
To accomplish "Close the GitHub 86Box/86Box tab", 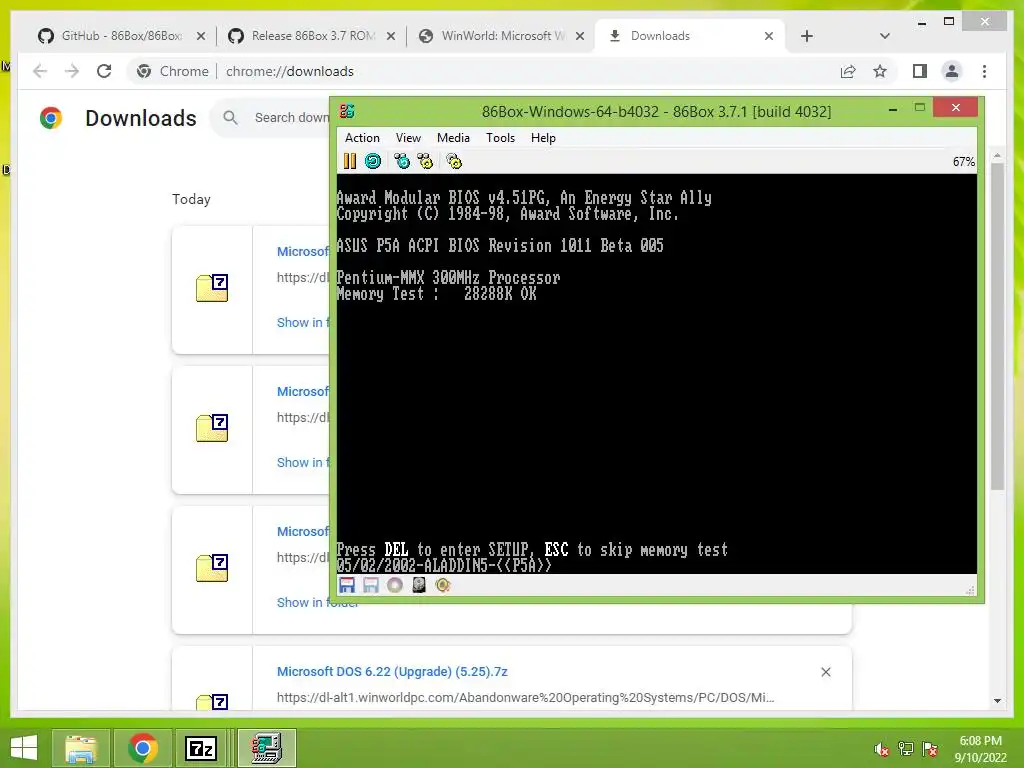I will [x=201, y=36].
